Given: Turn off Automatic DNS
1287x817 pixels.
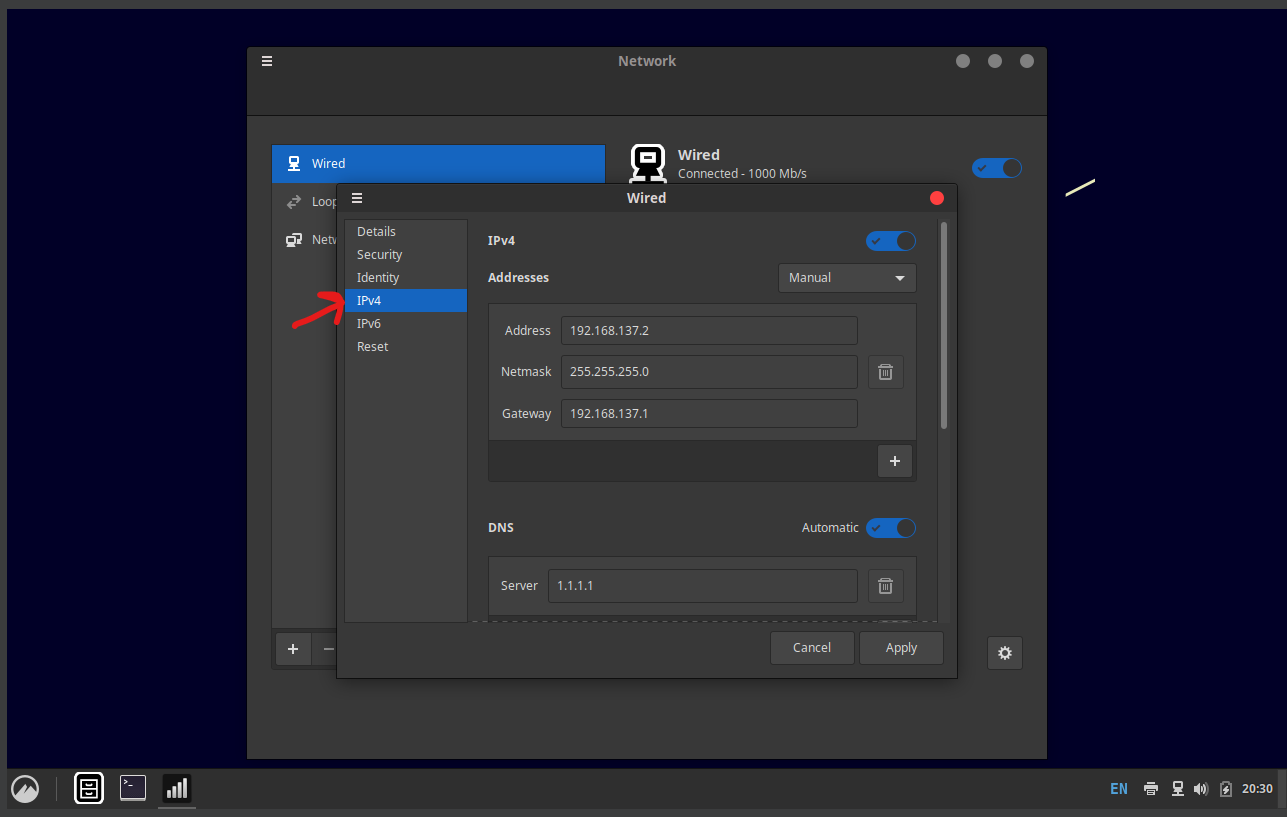Looking at the screenshot, I should [x=890, y=528].
